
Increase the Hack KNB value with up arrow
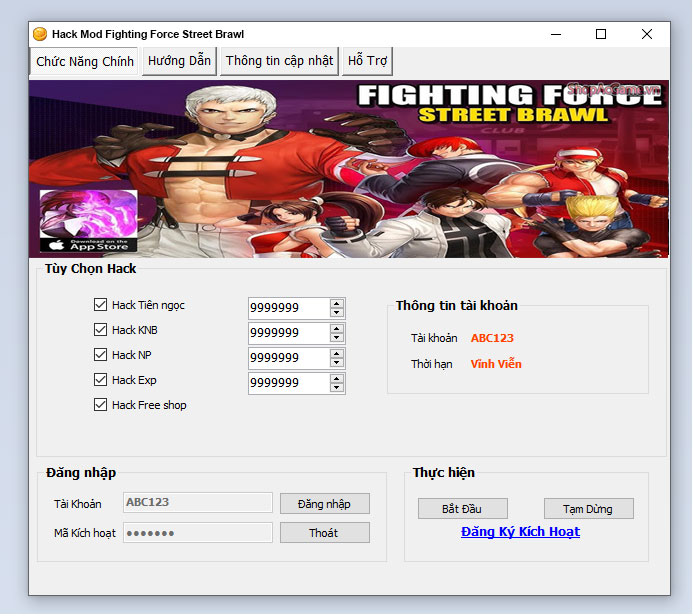[337, 328]
